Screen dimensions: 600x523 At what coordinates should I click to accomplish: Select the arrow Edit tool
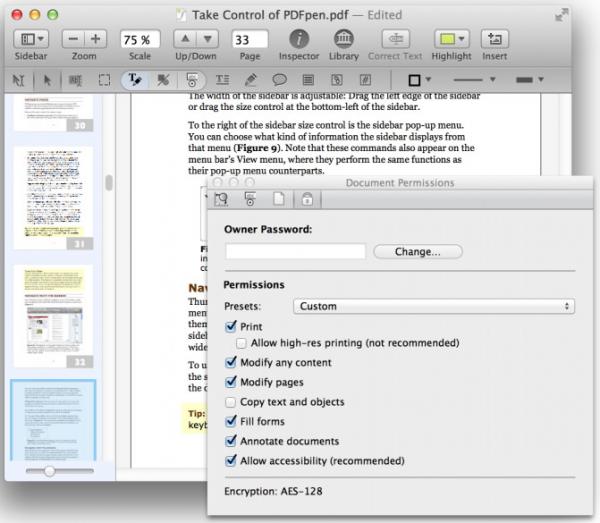(x=47, y=80)
